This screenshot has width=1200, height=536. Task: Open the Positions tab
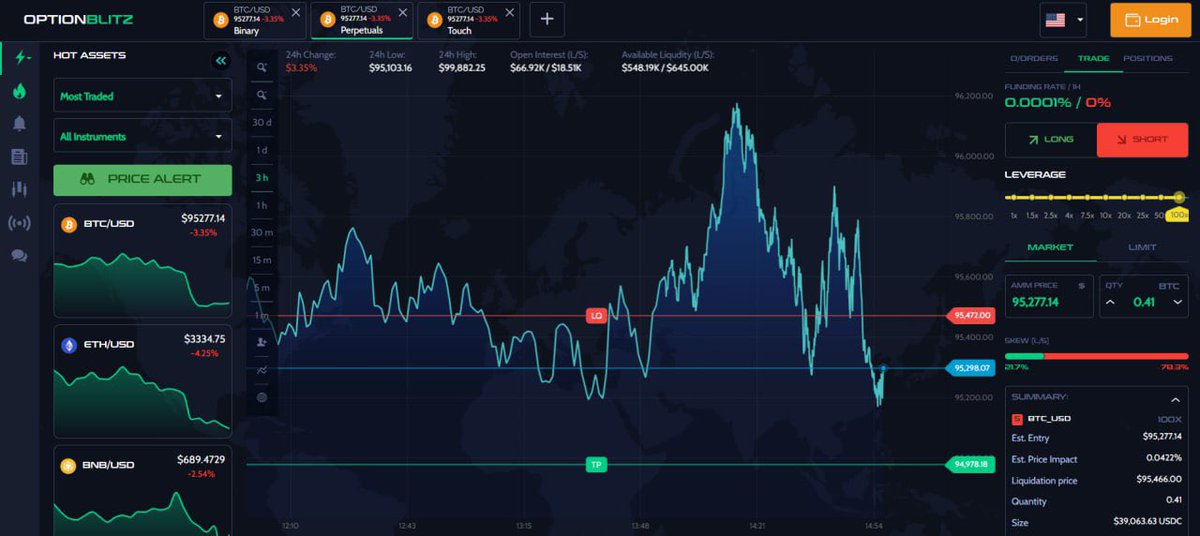(x=1147, y=58)
